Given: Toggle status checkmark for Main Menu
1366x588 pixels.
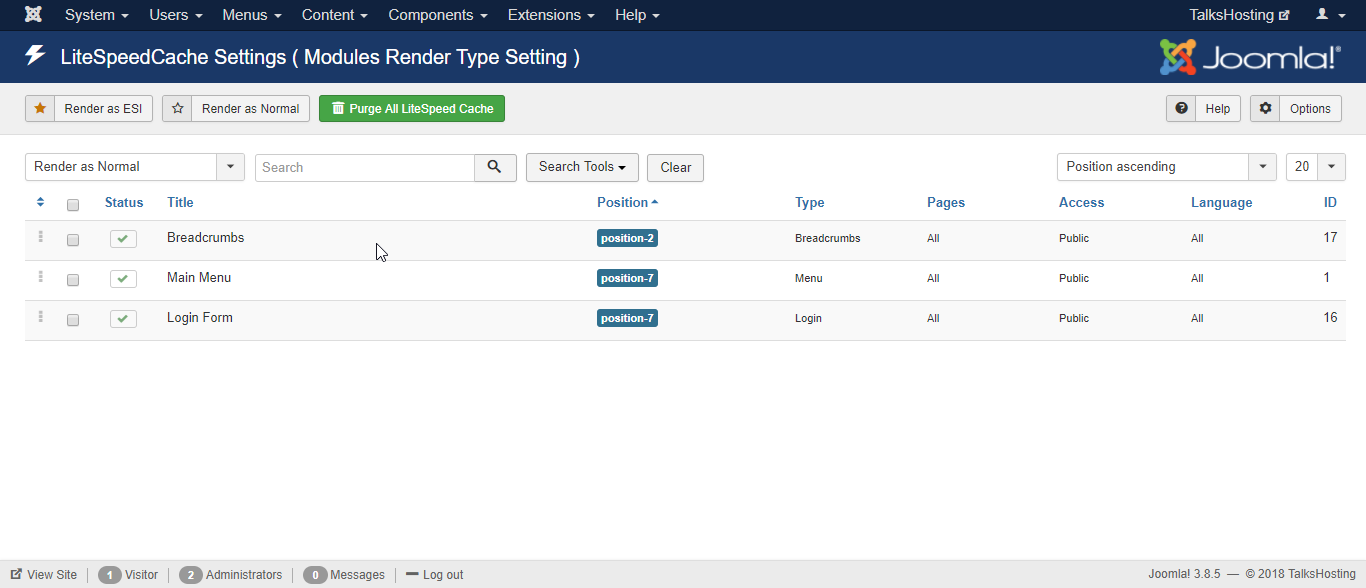Looking at the screenshot, I should pyautogui.click(x=123, y=279).
